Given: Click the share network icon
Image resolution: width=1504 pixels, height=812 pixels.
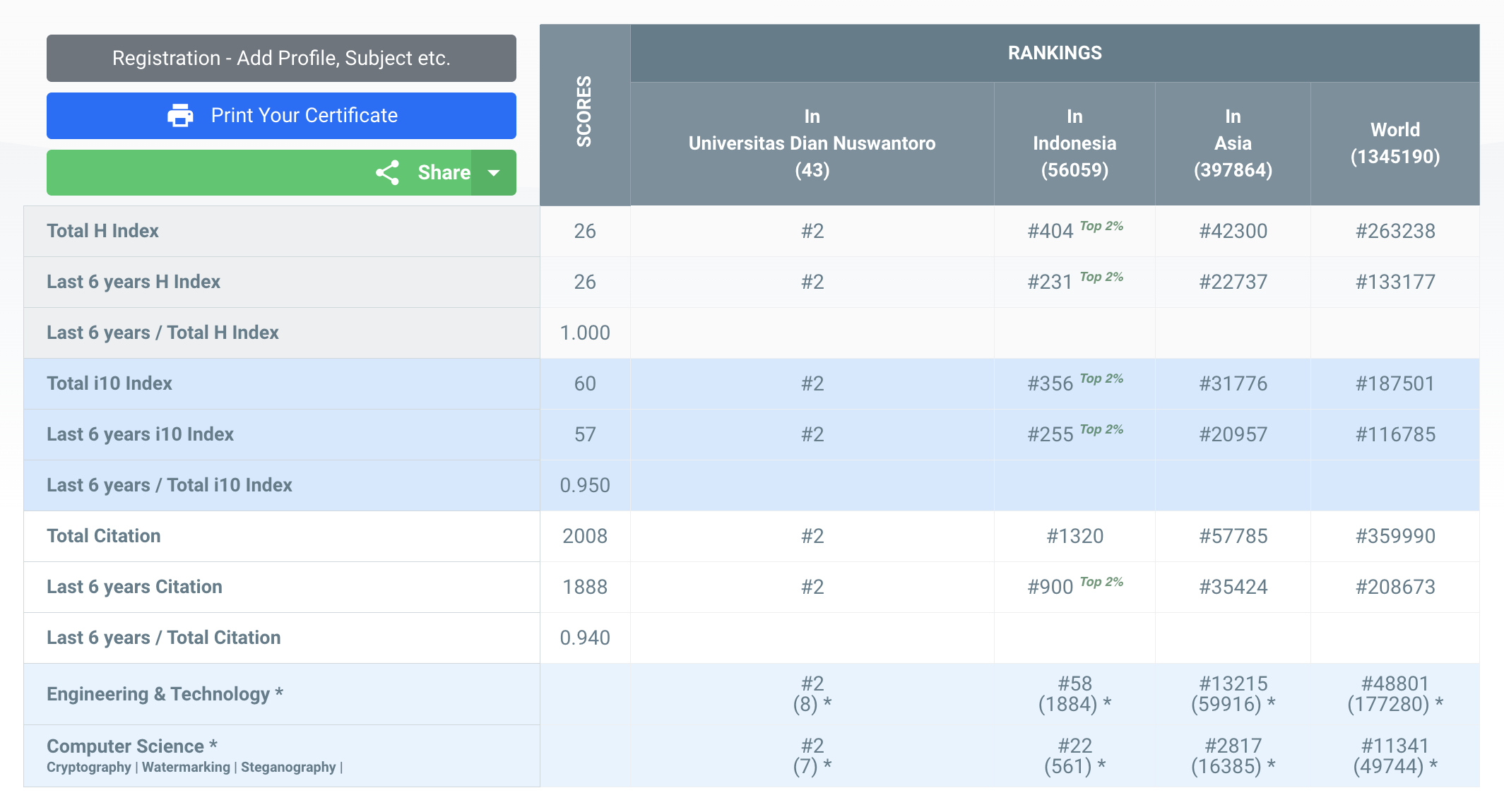Looking at the screenshot, I should coord(387,172).
